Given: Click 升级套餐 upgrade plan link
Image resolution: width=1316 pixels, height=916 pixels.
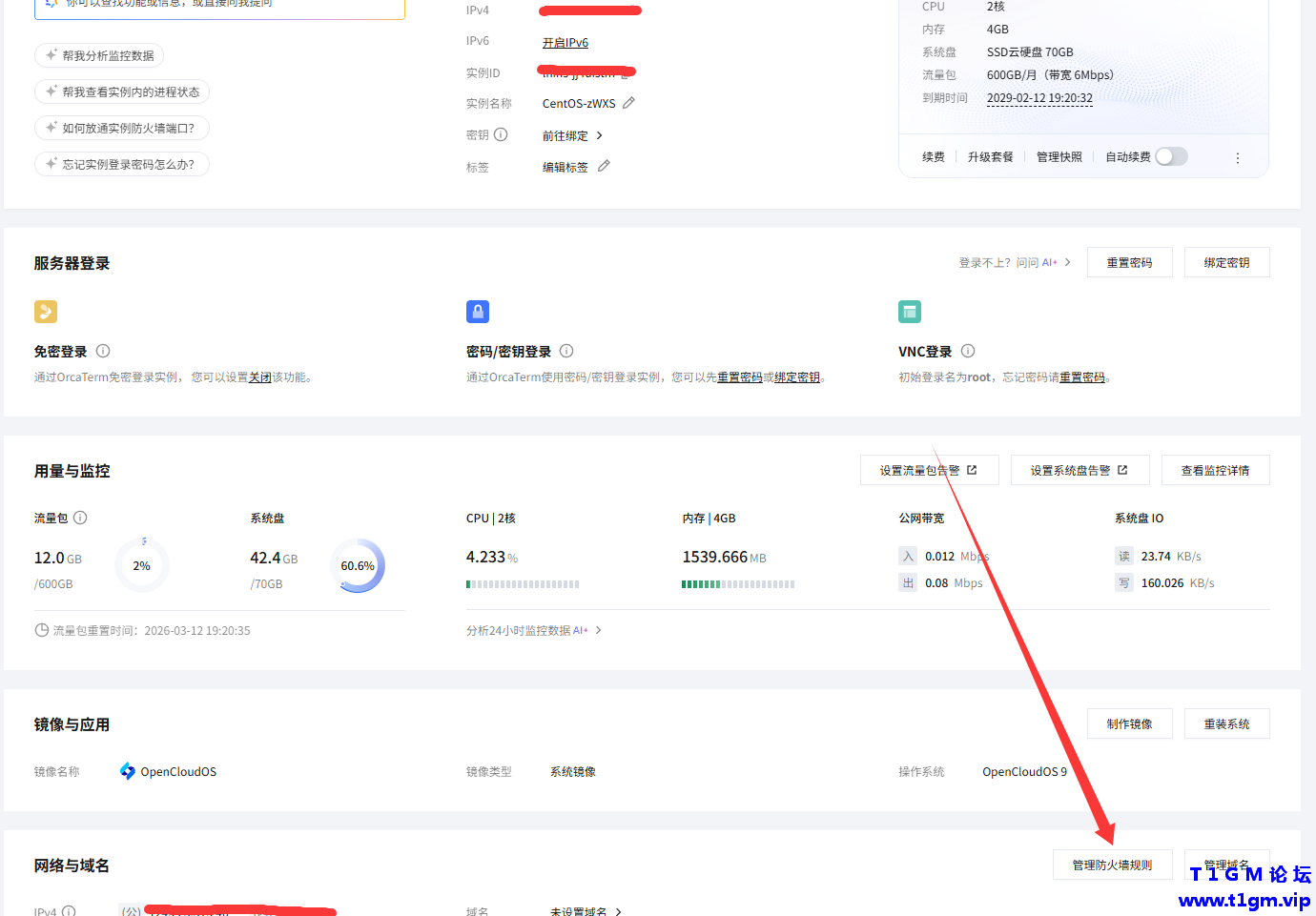Looking at the screenshot, I should (x=991, y=156).
